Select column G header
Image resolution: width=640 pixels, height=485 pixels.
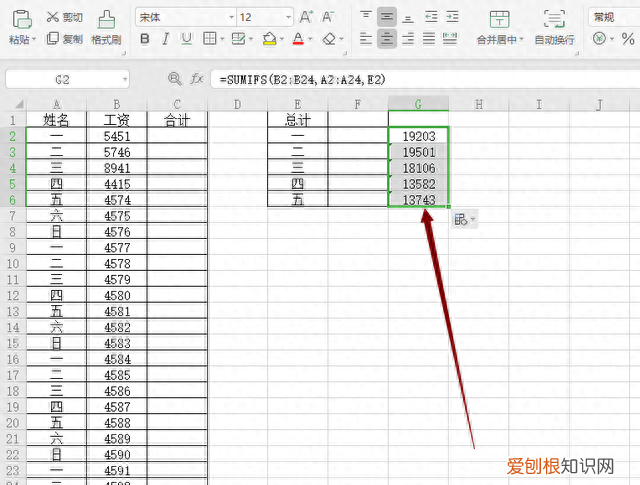418,103
